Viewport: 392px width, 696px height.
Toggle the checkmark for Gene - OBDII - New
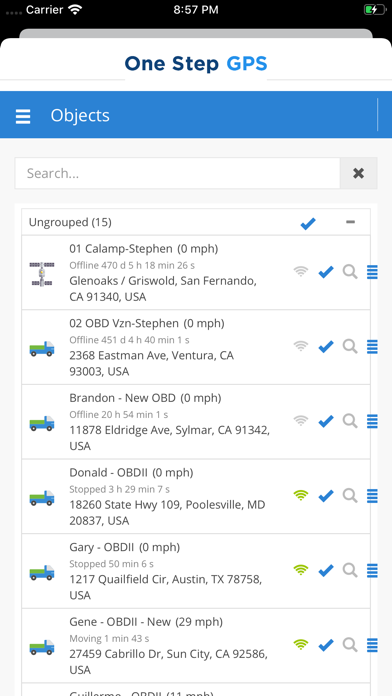coord(326,645)
